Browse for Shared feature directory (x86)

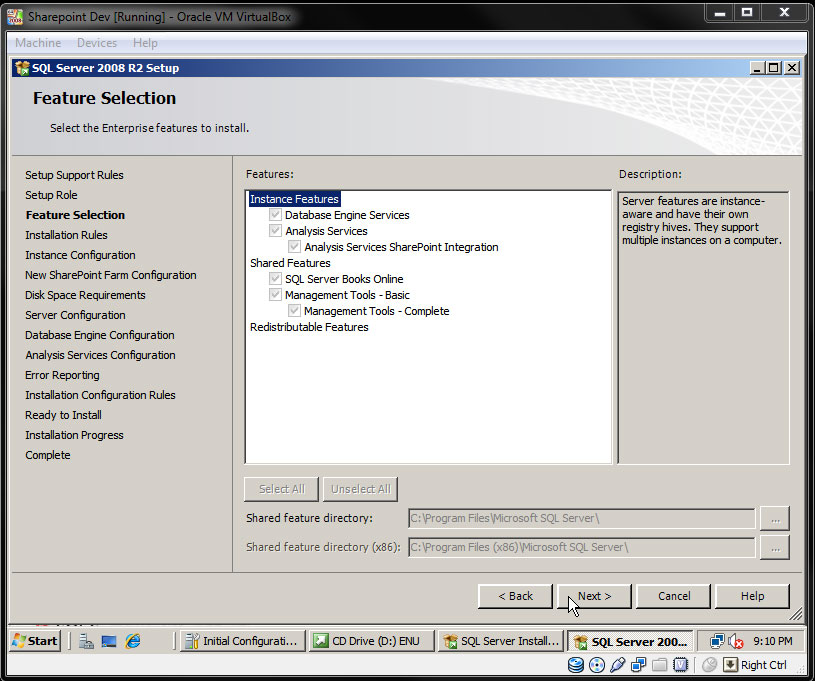775,547
